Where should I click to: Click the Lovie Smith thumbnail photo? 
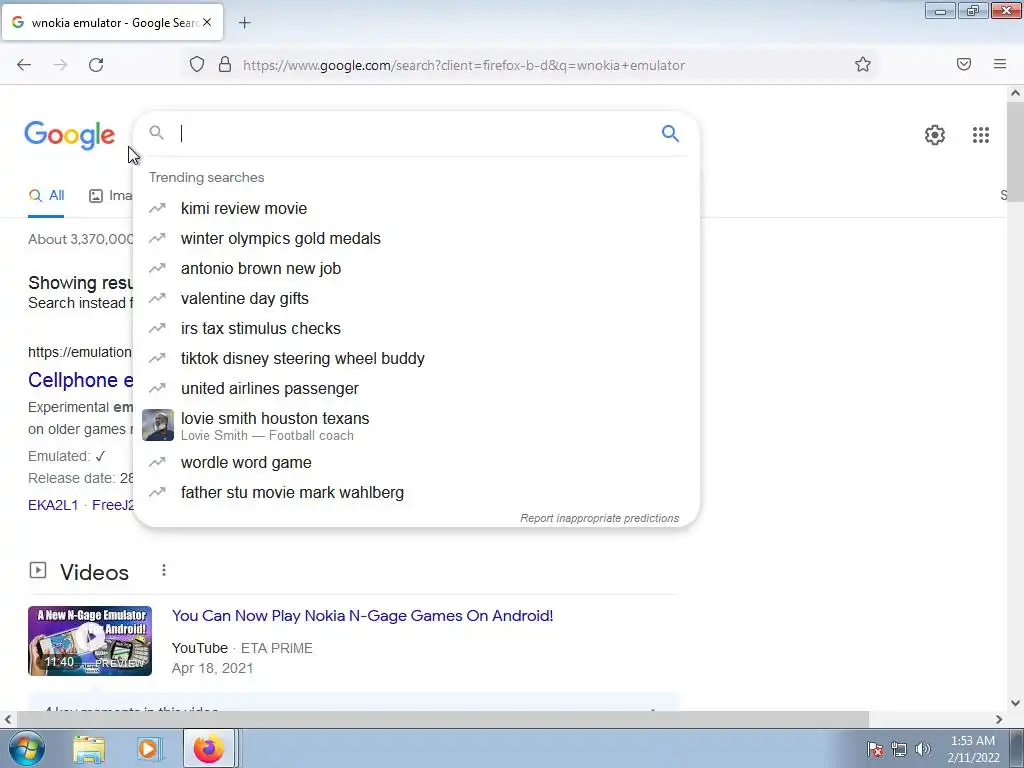pyautogui.click(x=158, y=425)
